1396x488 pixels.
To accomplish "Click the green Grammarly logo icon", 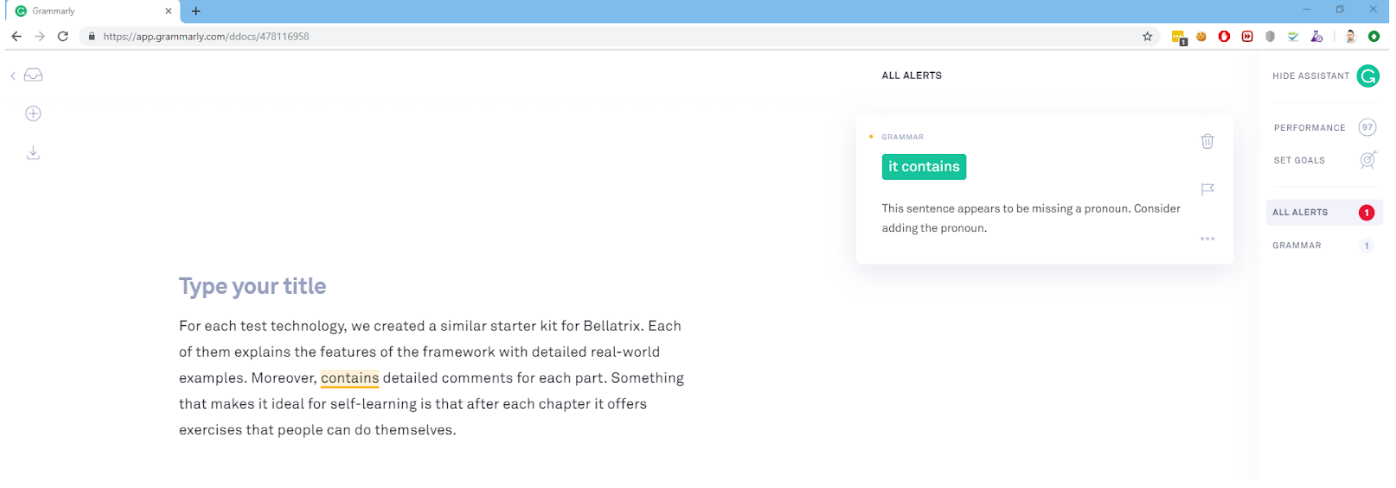I will (1368, 76).
